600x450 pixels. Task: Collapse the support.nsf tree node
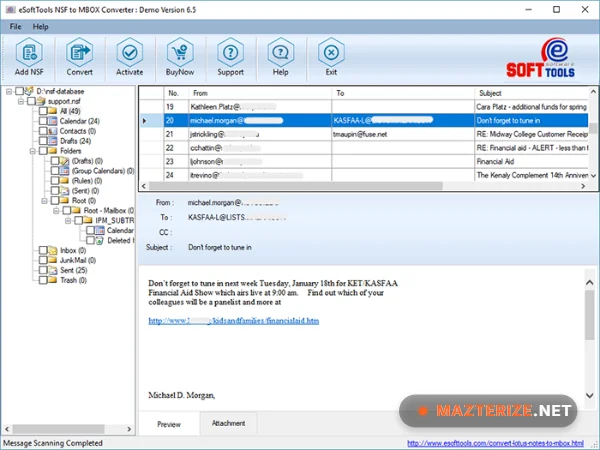pos(21,101)
